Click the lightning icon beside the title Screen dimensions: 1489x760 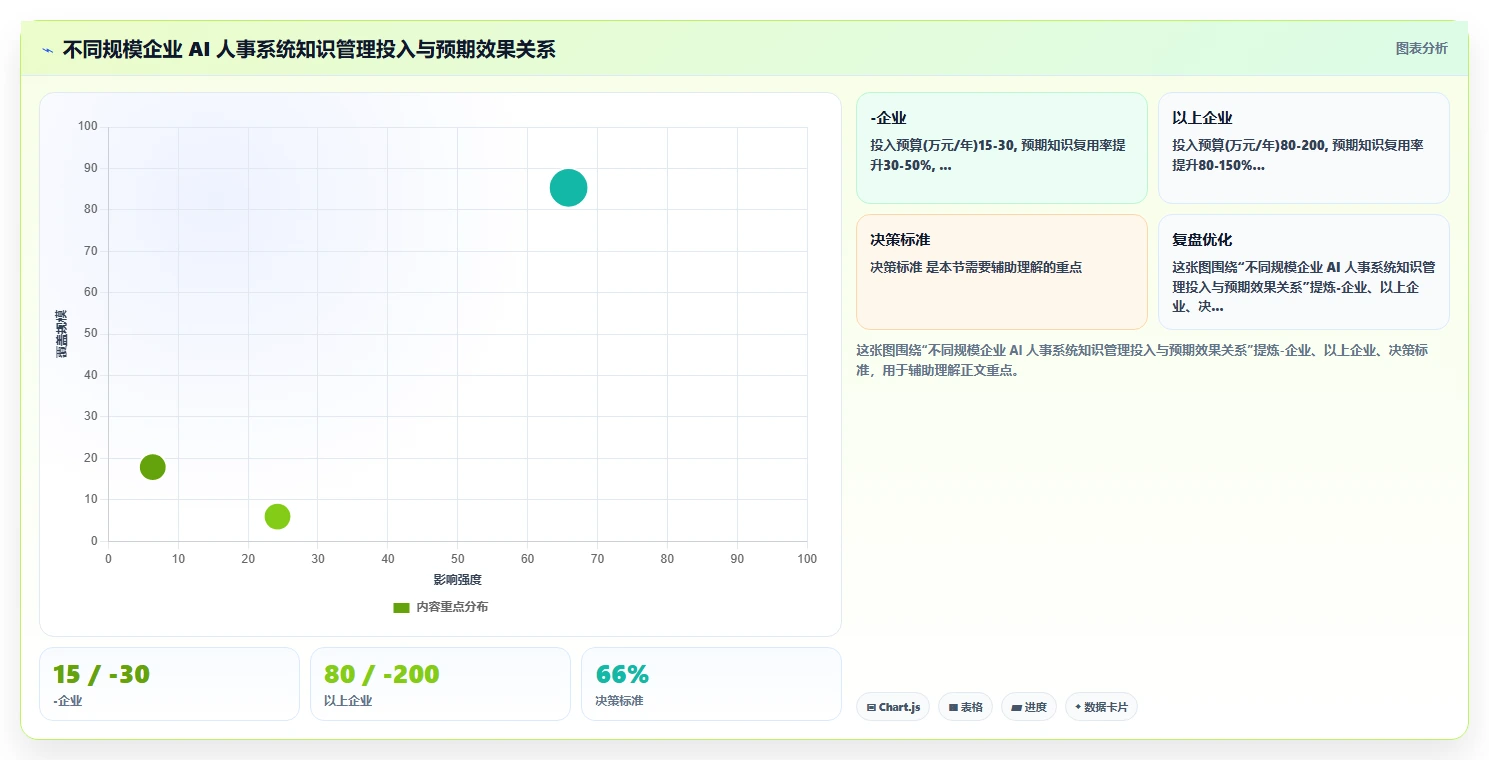(x=47, y=49)
